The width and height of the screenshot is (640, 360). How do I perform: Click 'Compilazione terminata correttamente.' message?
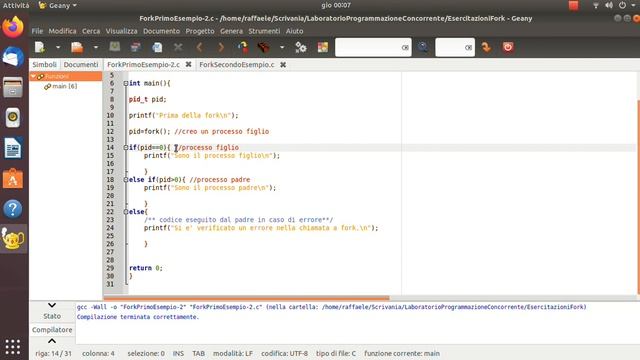coord(138,317)
